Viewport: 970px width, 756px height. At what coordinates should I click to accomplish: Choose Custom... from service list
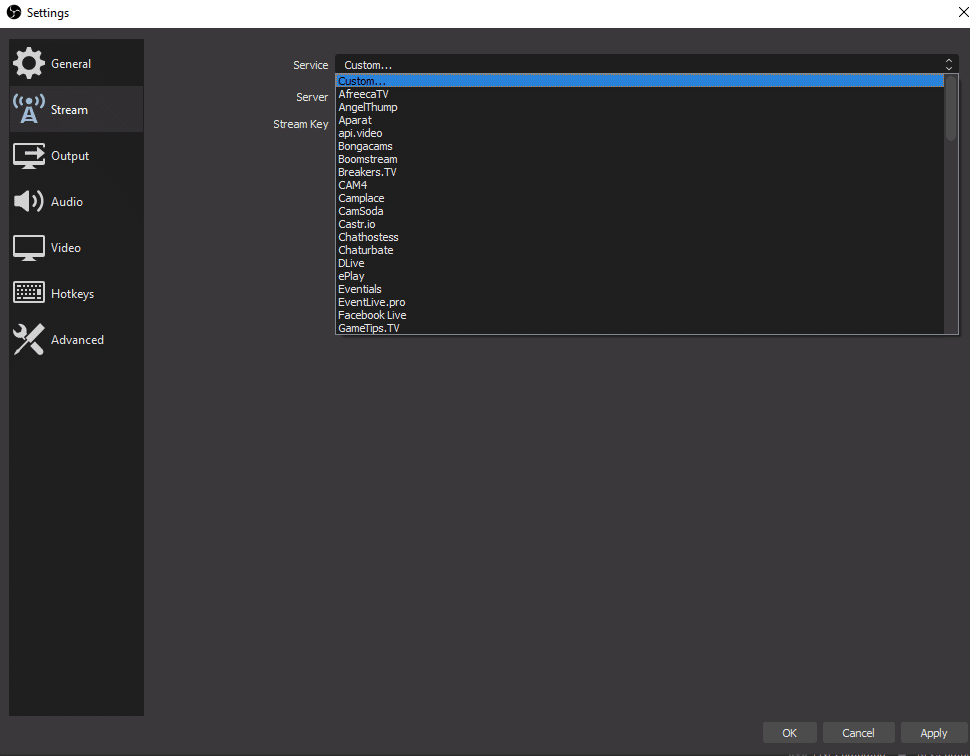(x=640, y=81)
